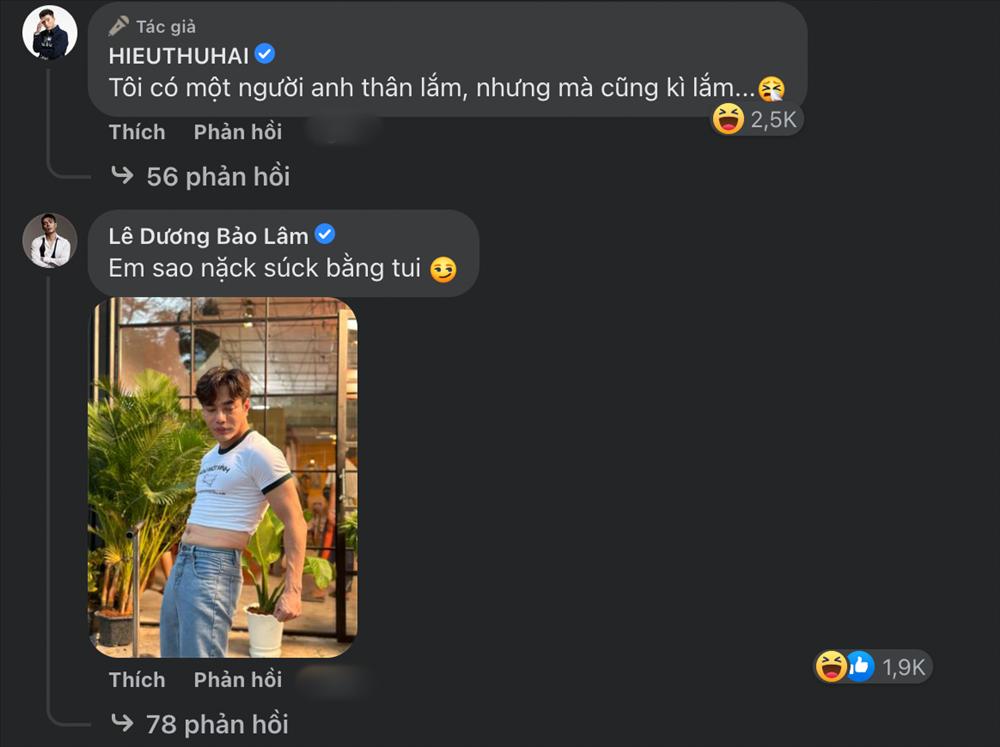Click Thích under Bảo Lâm's comment
Image resolution: width=1000 pixels, height=747 pixels.
click(137, 679)
